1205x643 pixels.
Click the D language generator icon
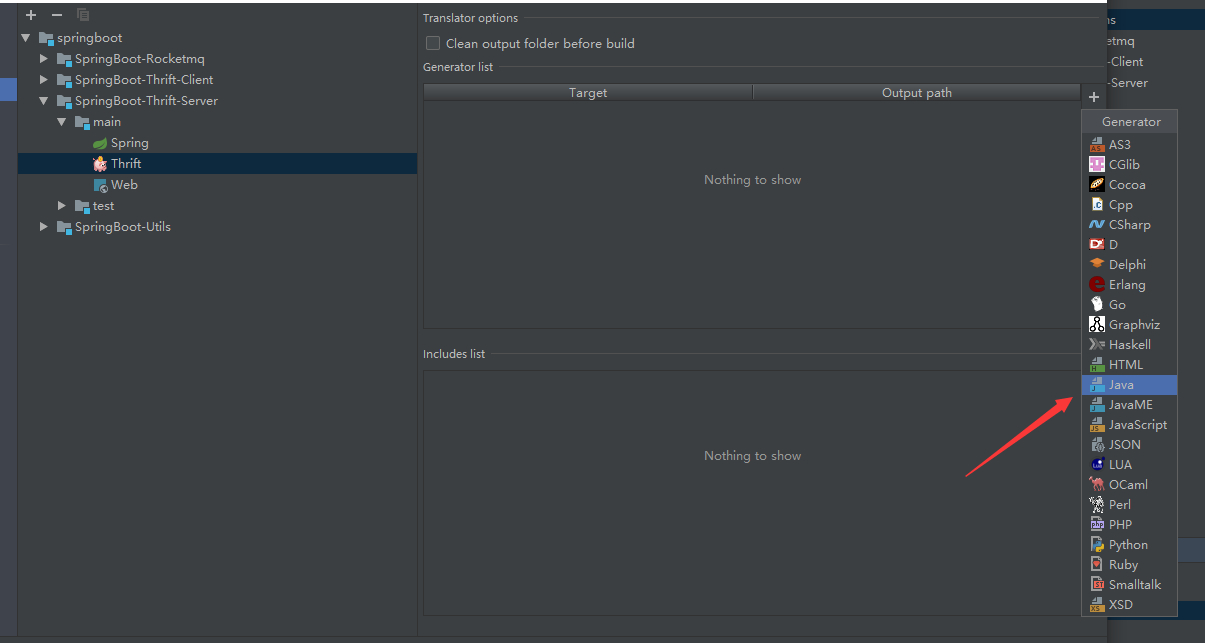click(x=1097, y=244)
